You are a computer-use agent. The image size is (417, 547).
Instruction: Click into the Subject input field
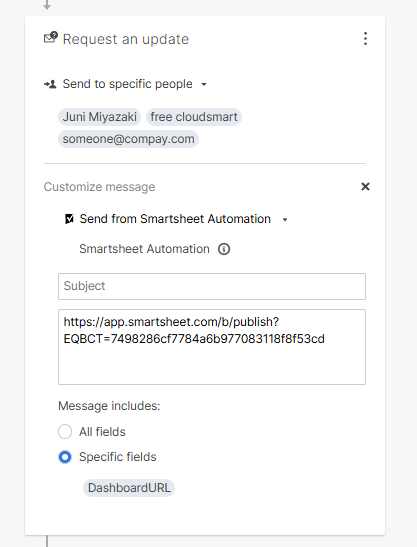tap(212, 286)
